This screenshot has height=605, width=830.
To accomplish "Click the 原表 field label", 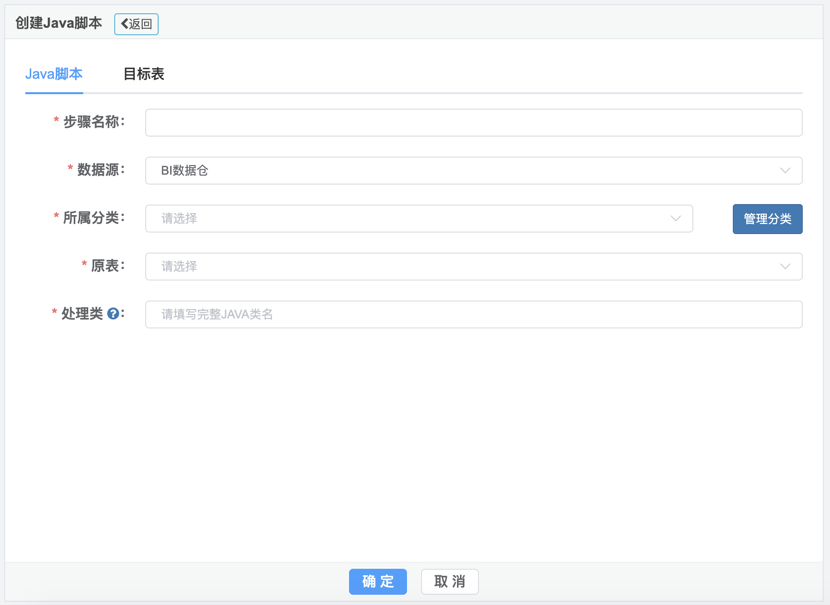I will 107,266.
